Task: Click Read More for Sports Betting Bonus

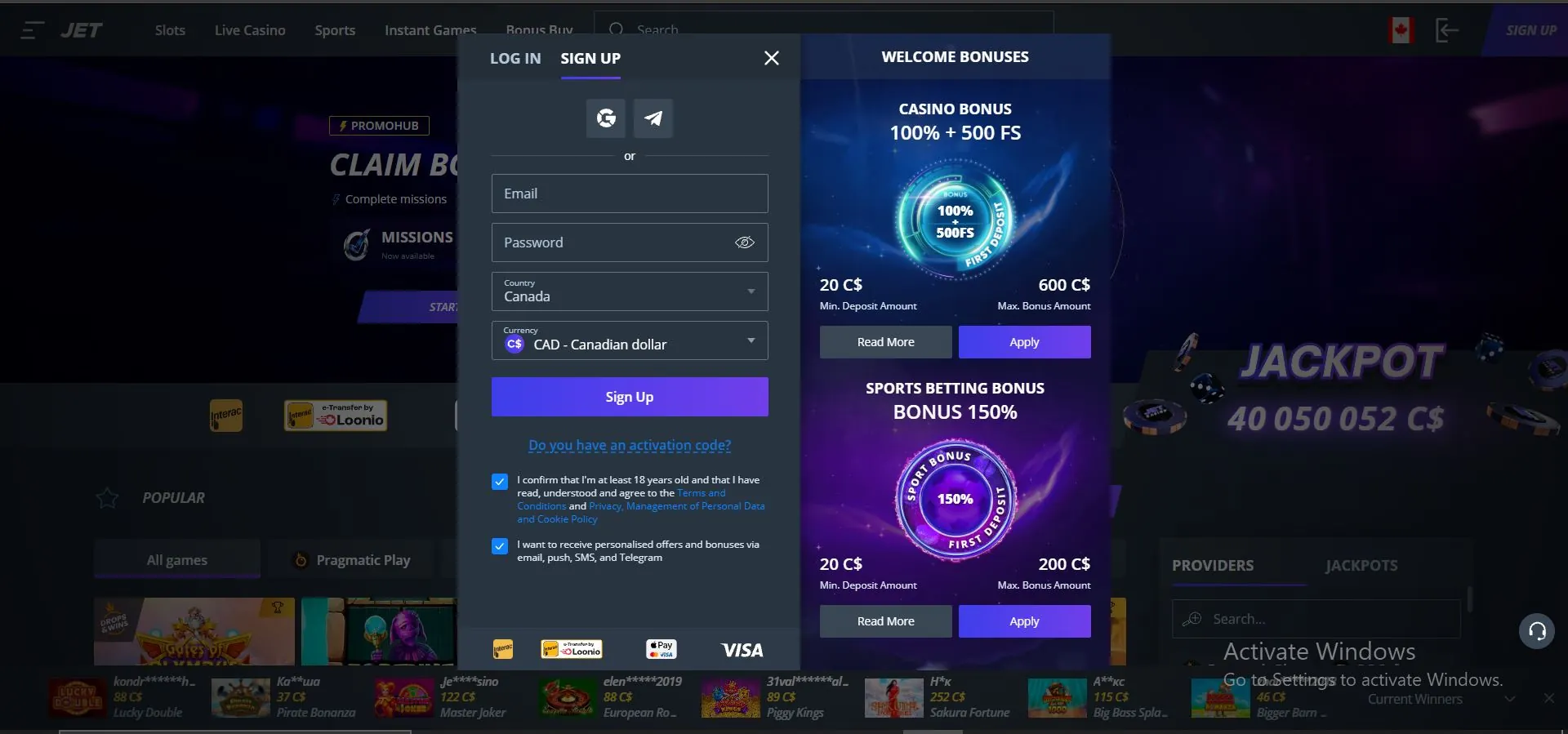Action: 886,621
